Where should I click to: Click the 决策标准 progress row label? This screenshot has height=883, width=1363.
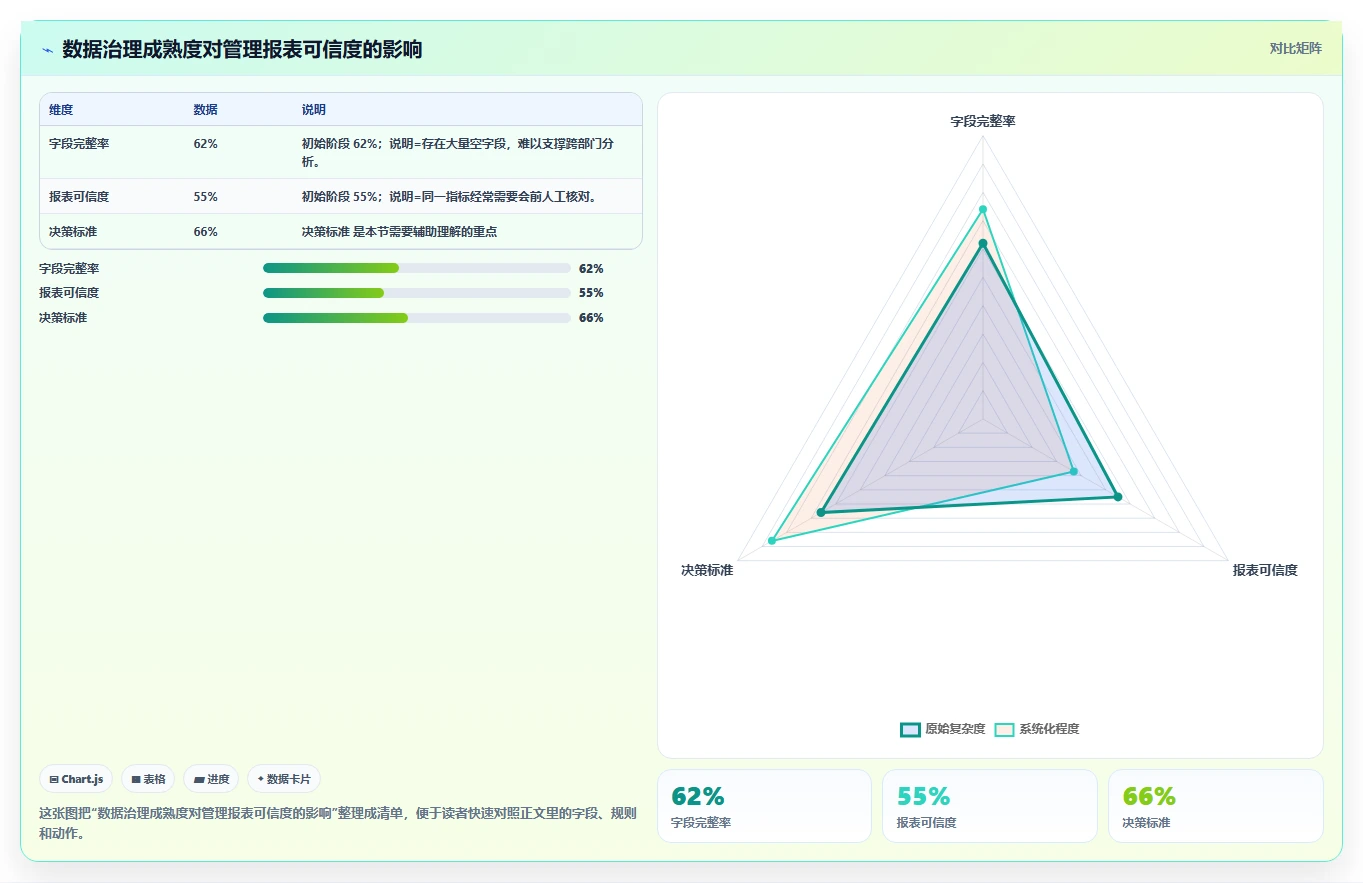click(x=63, y=318)
